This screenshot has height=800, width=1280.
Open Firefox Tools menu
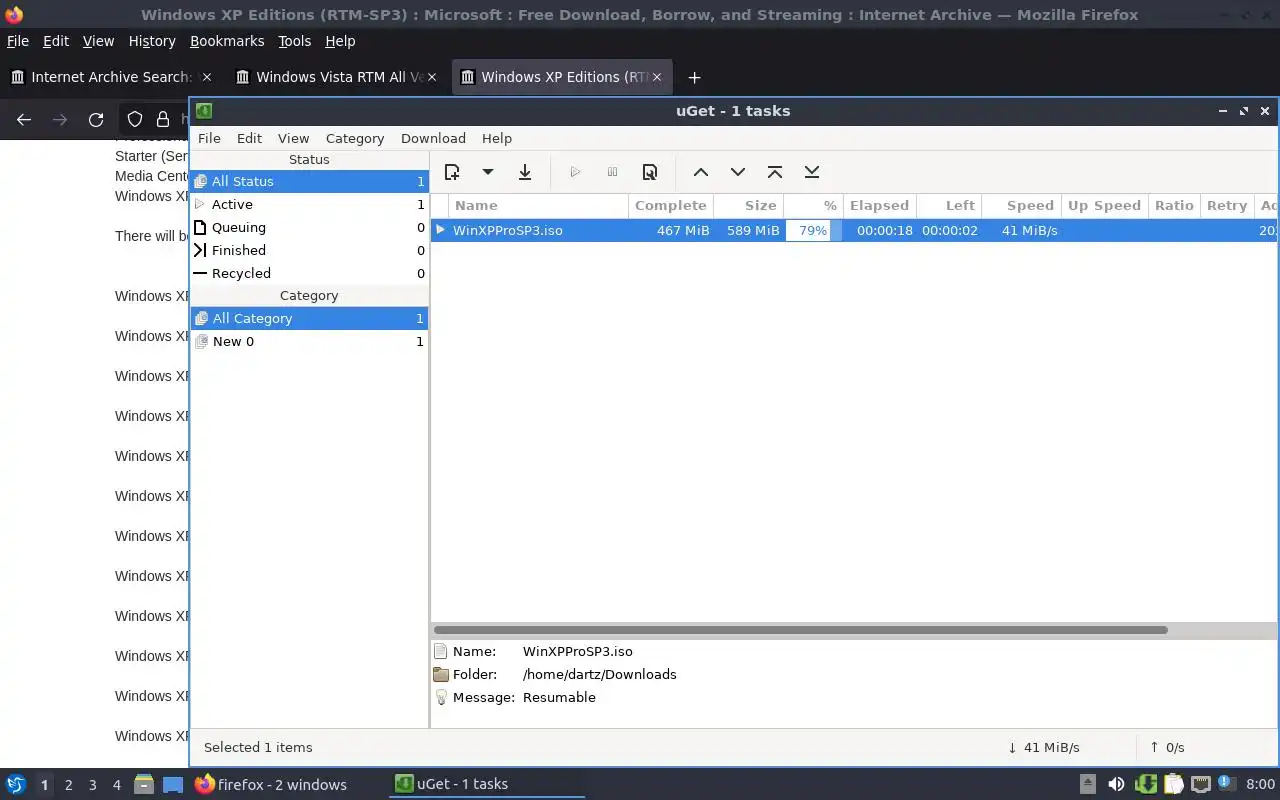click(x=295, y=41)
